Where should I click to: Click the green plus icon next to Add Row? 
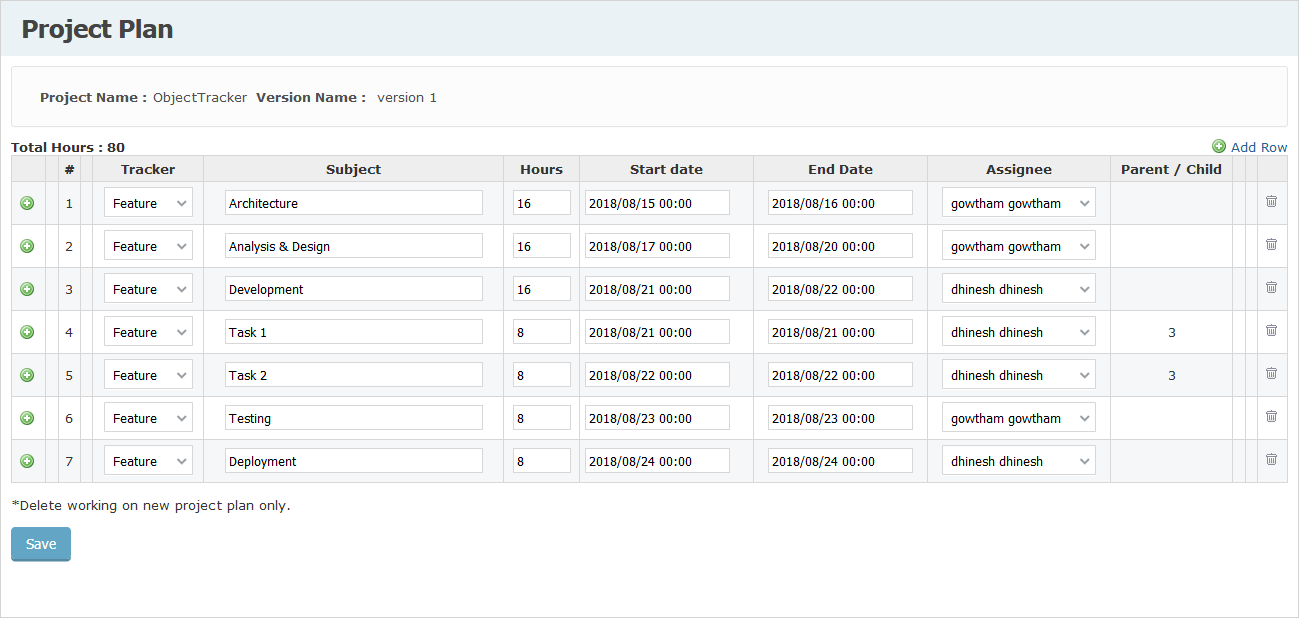coord(1219,146)
